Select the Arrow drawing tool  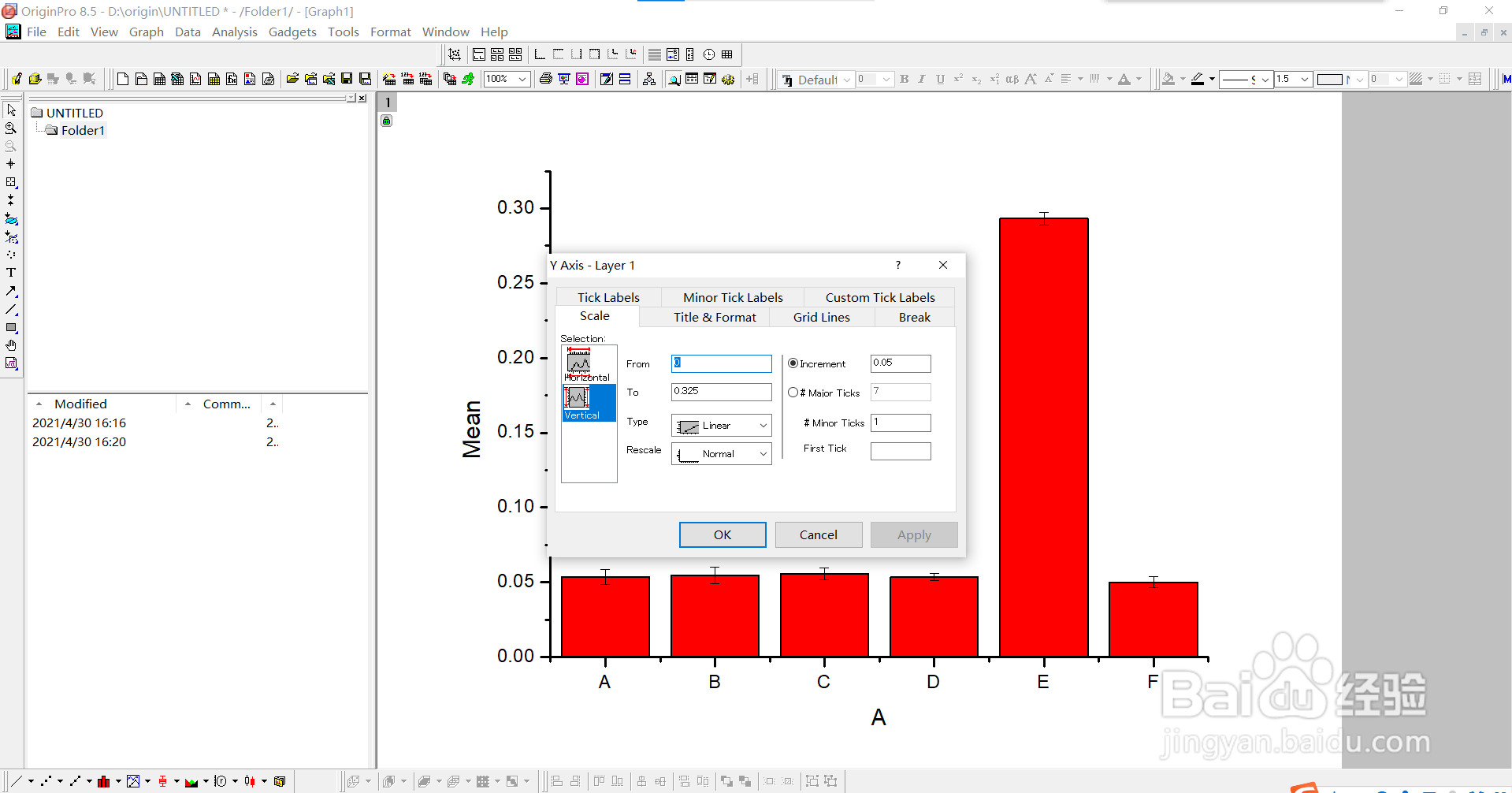(x=11, y=291)
